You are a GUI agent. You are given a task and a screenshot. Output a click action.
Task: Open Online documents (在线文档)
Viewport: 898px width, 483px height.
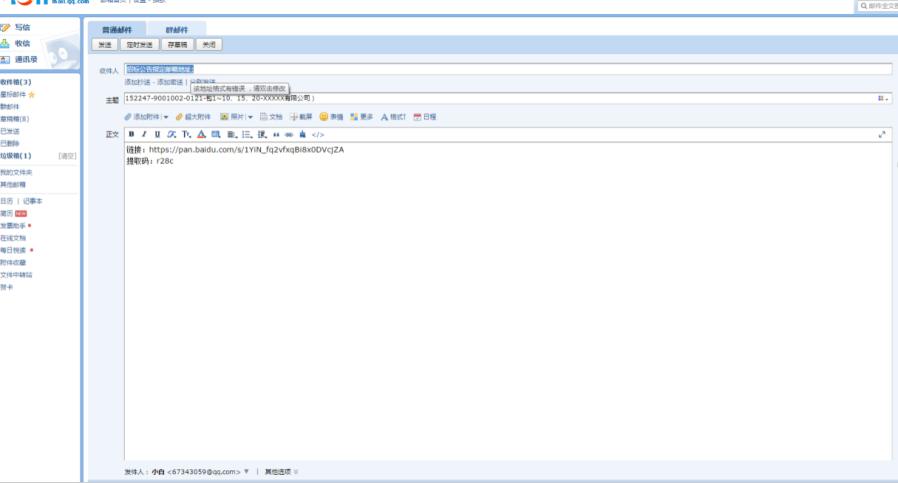(13, 238)
